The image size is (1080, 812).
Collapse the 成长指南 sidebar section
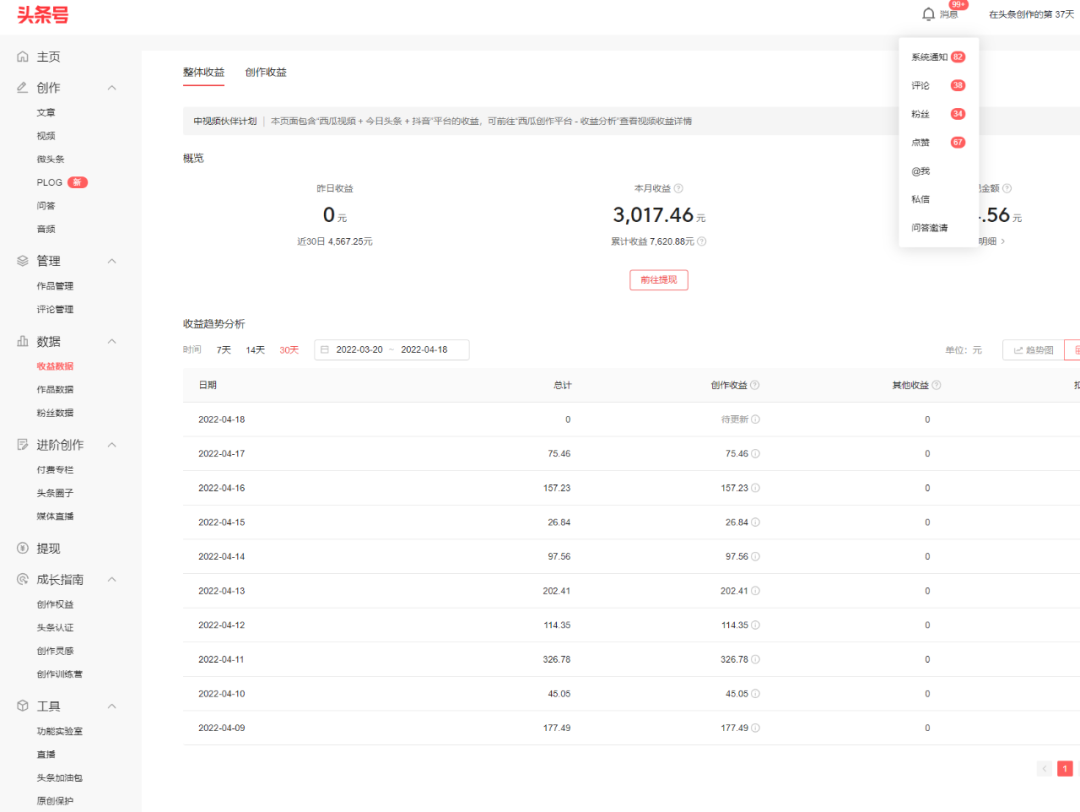tap(112, 580)
